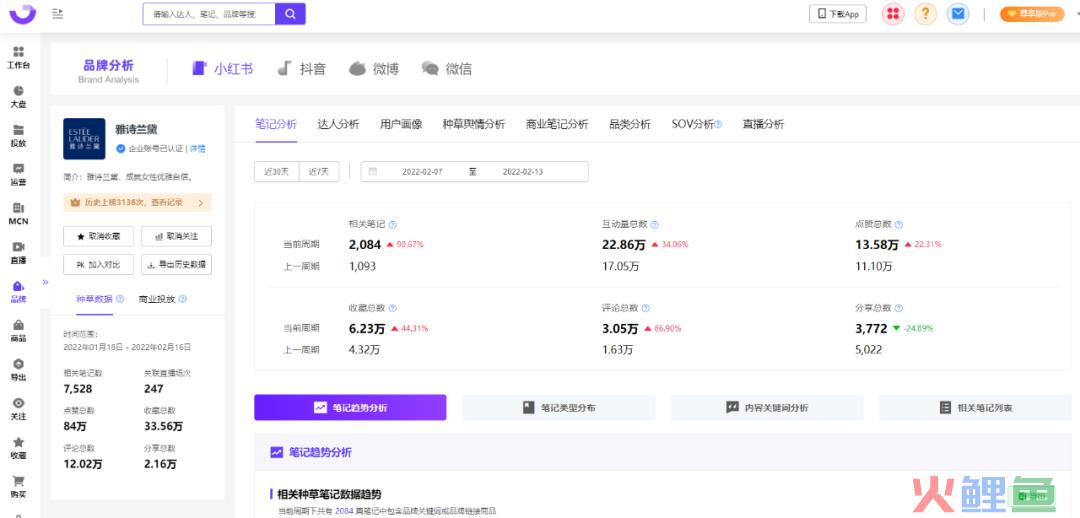Screen dimensions: 1080x518
Task: Switch platform to 微信
Action: [447, 68]
